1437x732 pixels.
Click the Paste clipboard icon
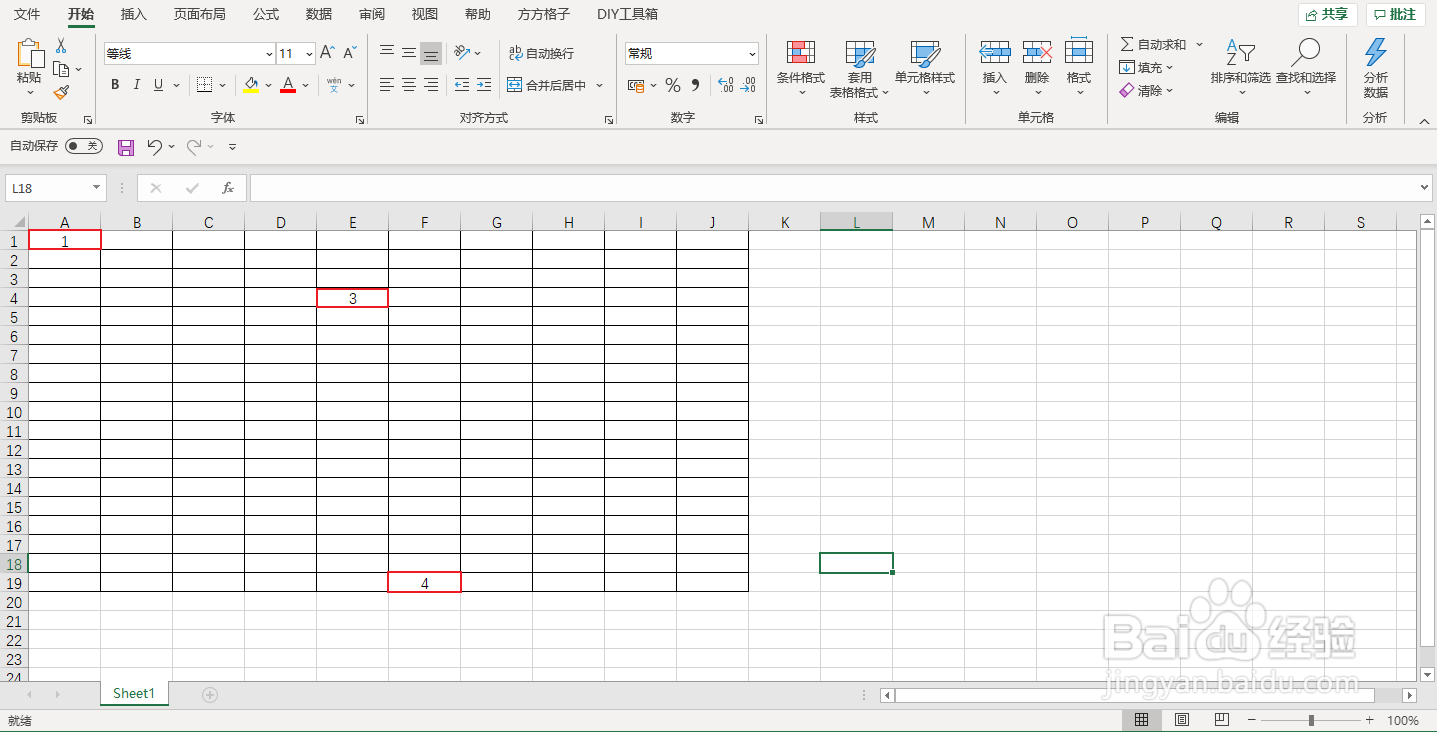click(x=29, y=54)
